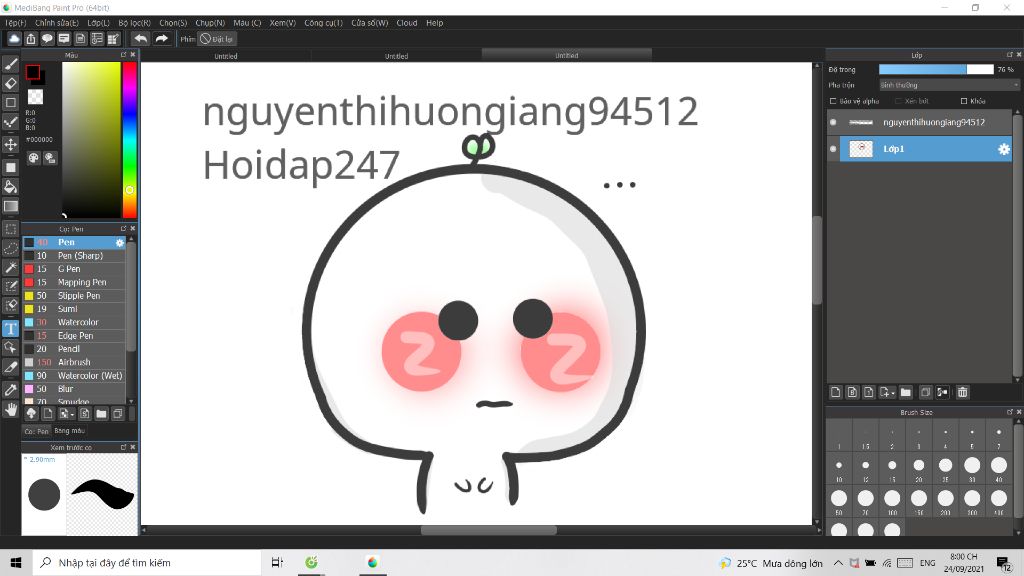The image size is (1024, 576).
Task: Click the duplicate layer icon
Action: coord(926,392)
